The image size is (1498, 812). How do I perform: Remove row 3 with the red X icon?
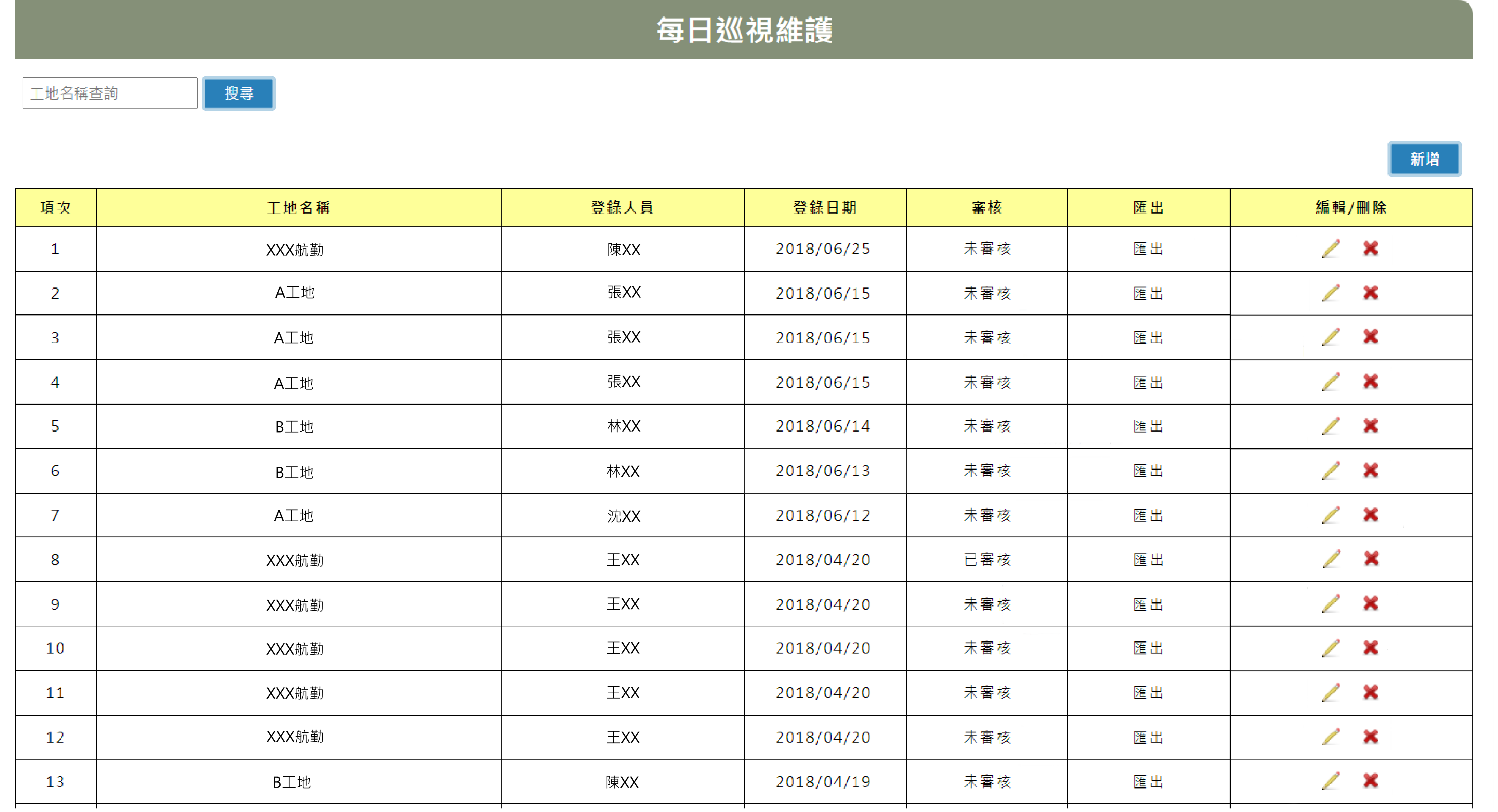click(x=1371, y=337)
